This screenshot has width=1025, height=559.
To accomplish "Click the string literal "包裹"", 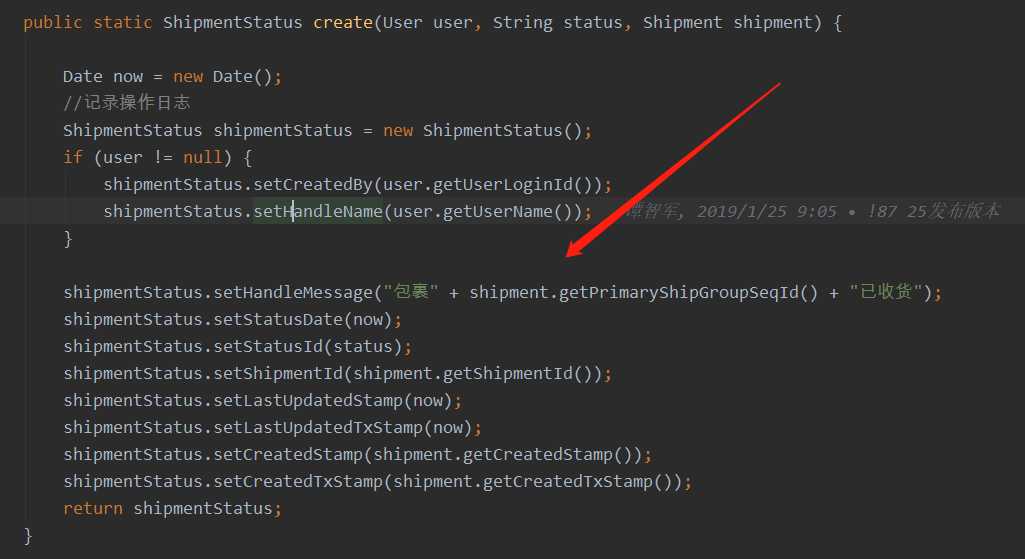I will pyautogui.click(x=411, y=292).
